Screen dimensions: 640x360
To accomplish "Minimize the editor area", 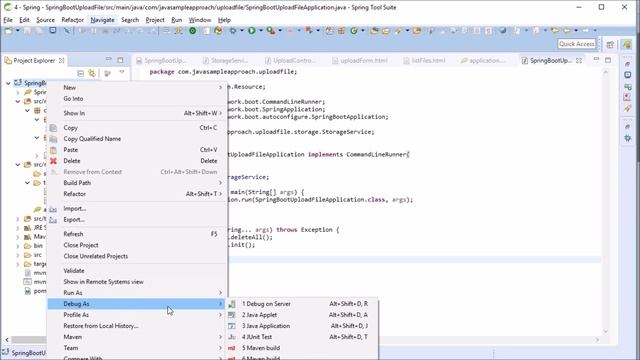I will (x=596, y=60).
